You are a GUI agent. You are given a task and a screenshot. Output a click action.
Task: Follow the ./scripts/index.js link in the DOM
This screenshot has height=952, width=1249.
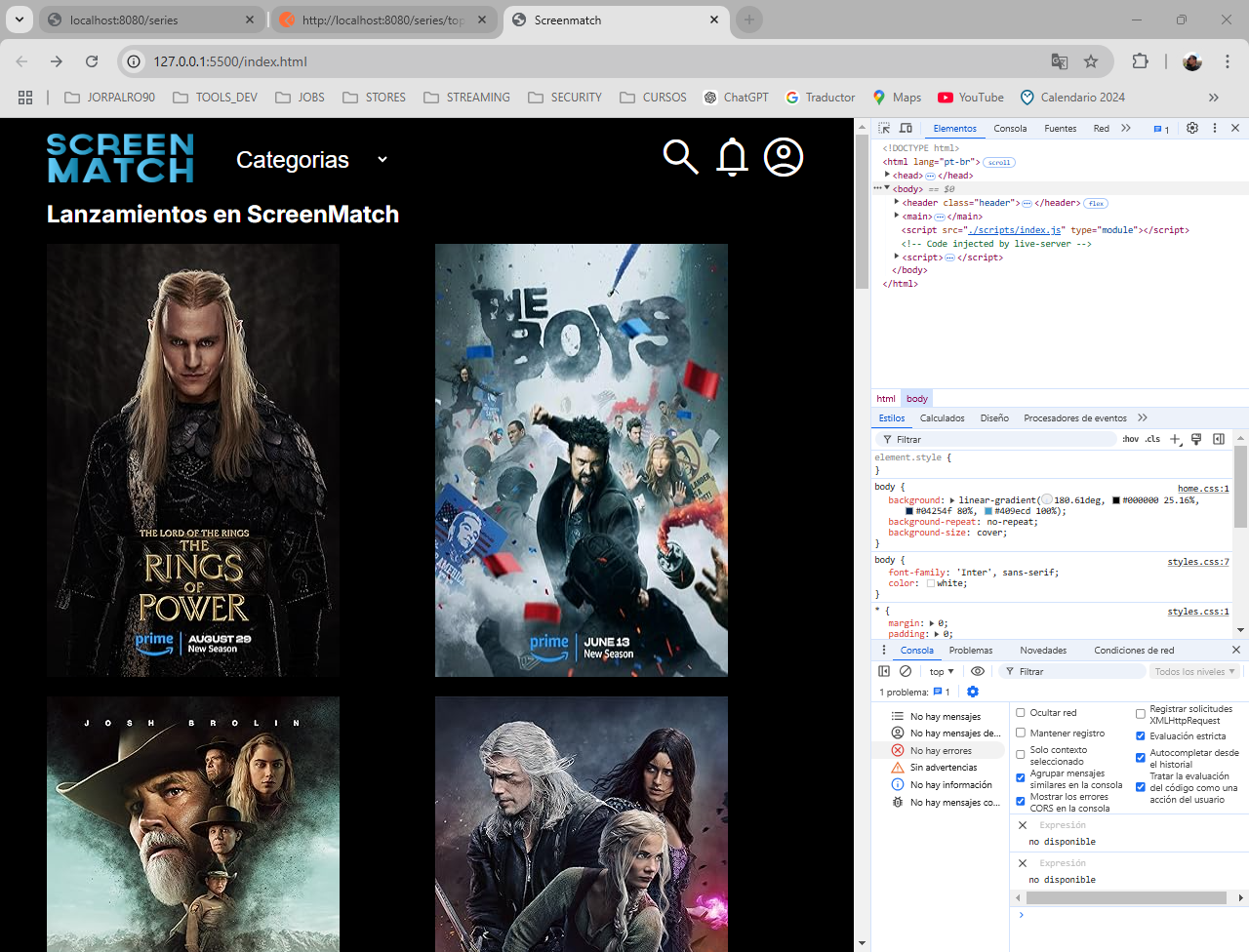1015,230
